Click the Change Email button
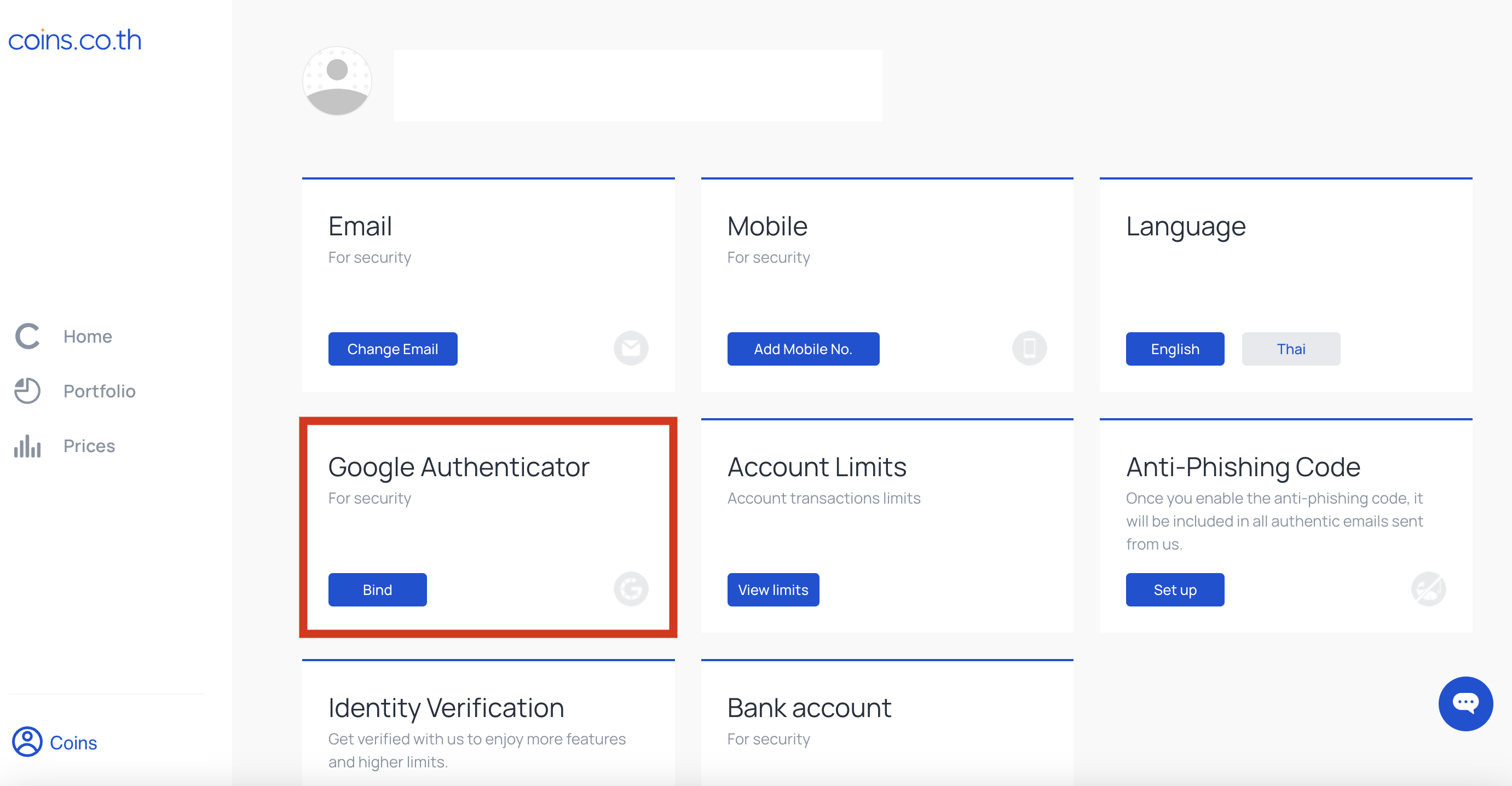 [393, 349]
